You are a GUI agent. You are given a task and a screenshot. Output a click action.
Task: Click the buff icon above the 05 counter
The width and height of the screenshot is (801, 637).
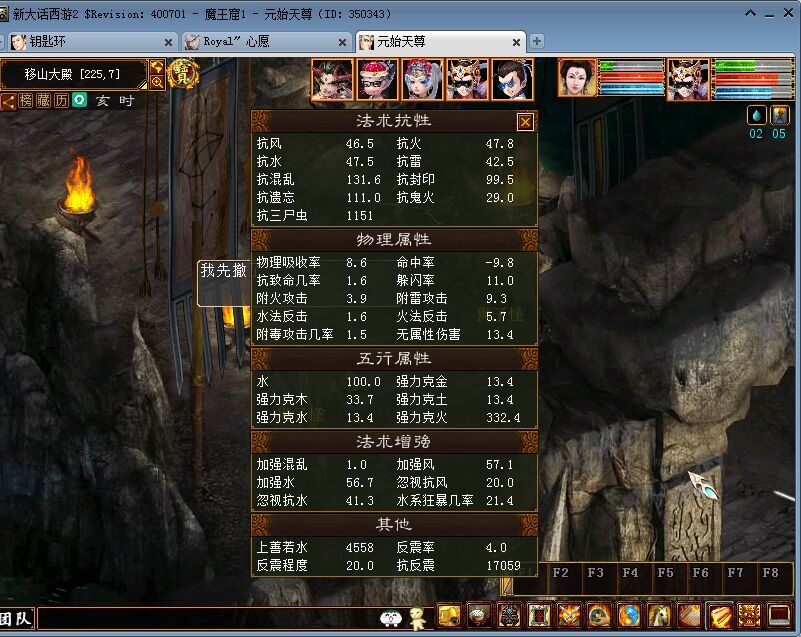click(780, 115)
